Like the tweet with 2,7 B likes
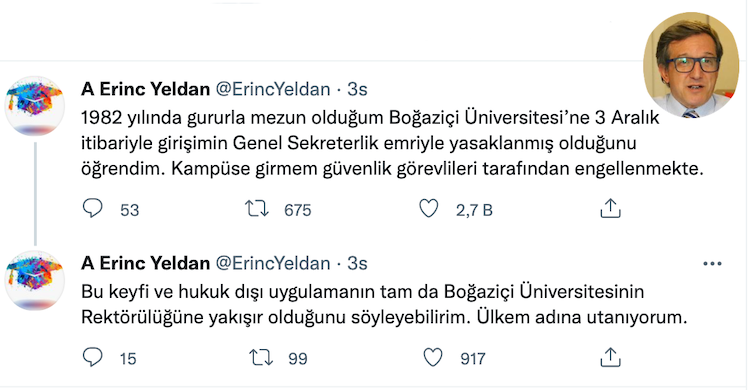 click(429, 209)
